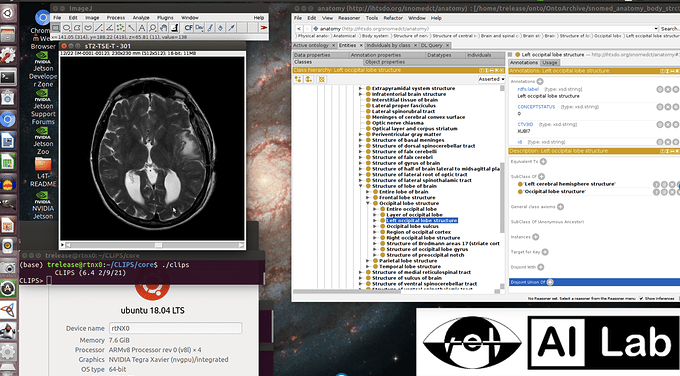Select Right occipital lobe structure in the tree
The height and width of the screenshot is (376, 680).
click(x=423, y=238)
